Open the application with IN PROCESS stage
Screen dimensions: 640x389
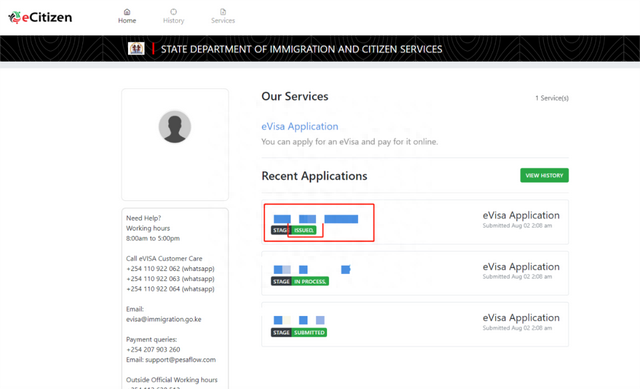point(415,273)
